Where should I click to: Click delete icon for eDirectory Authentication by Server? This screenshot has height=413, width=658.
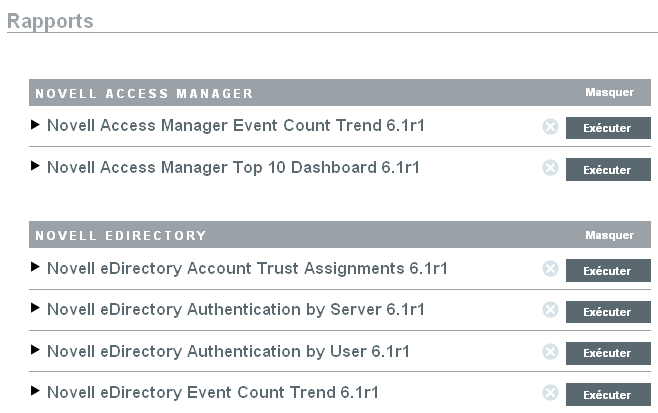(x=550, y=310)
